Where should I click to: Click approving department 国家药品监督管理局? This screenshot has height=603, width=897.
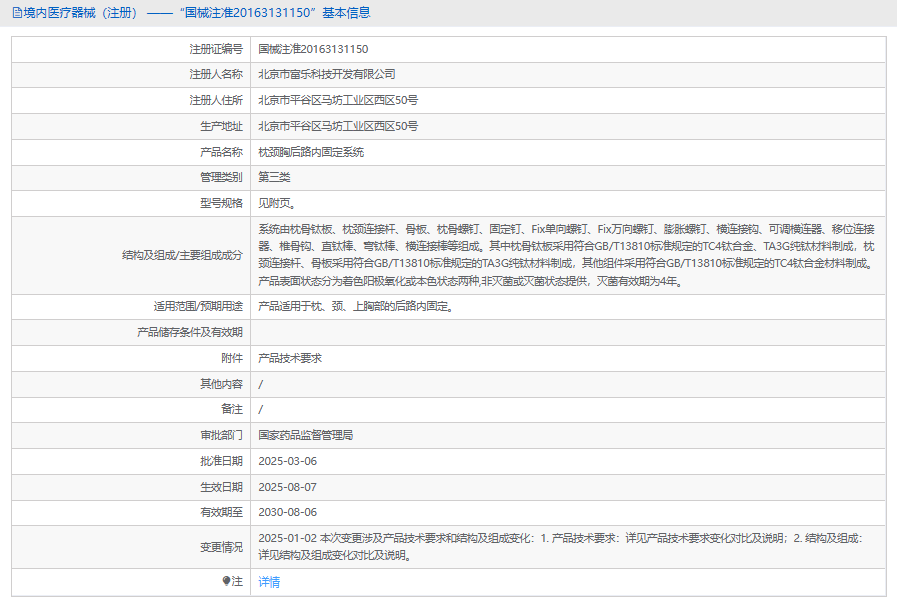pyautogui.click(x=305, y=435)
